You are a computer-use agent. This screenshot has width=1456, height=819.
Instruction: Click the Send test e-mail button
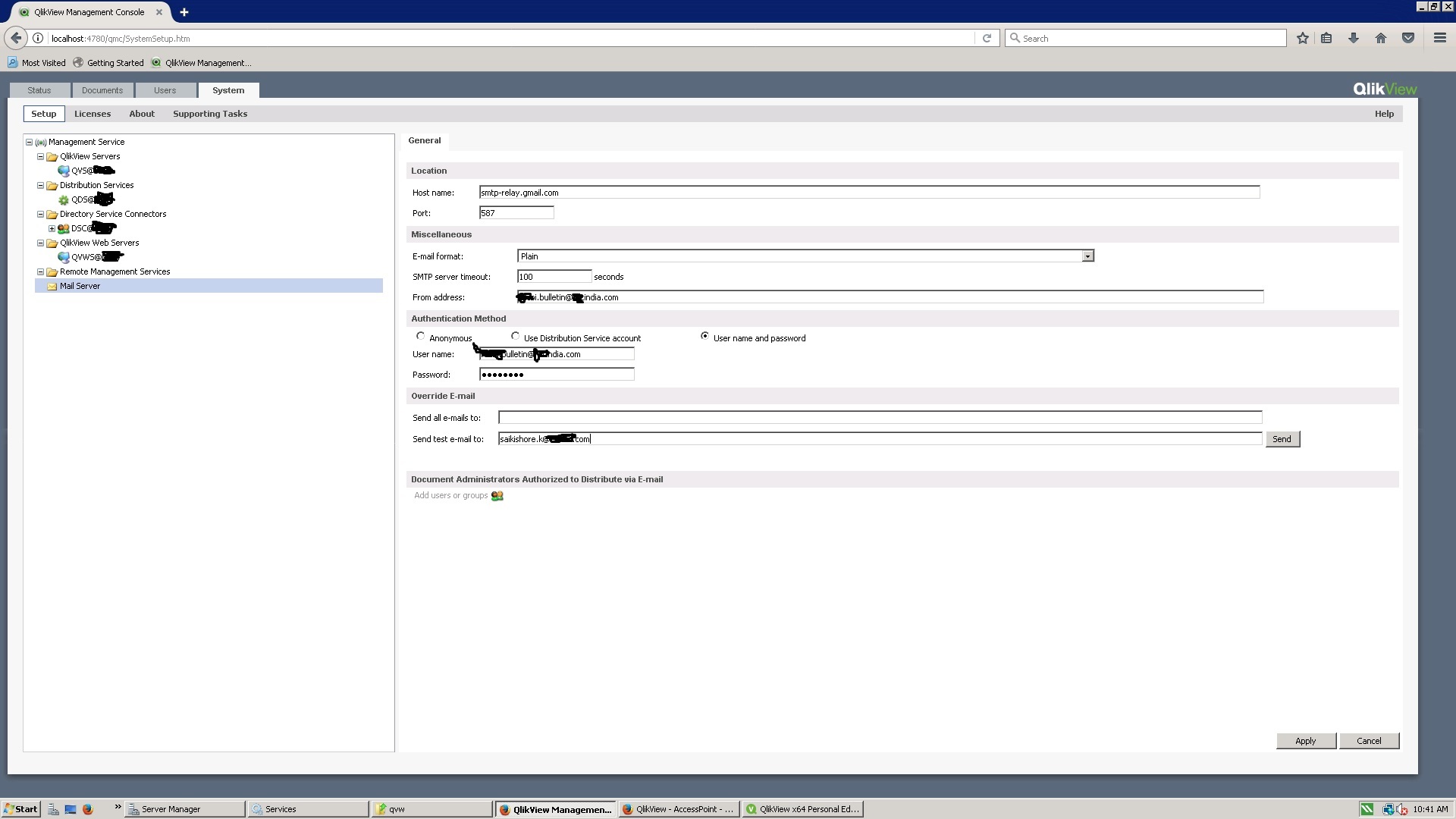tap(1282, 439)
